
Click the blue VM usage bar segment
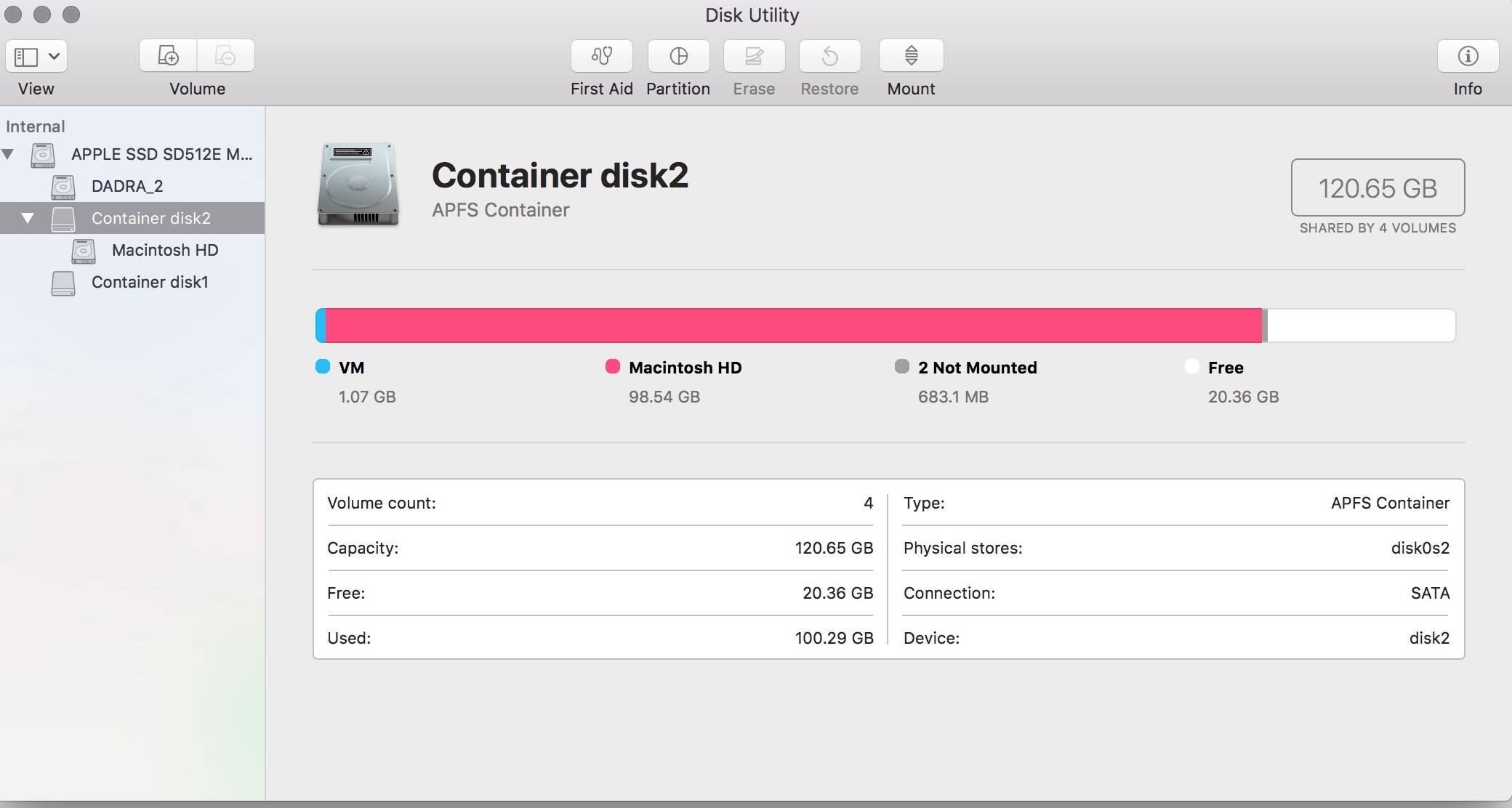coord(321,326)
